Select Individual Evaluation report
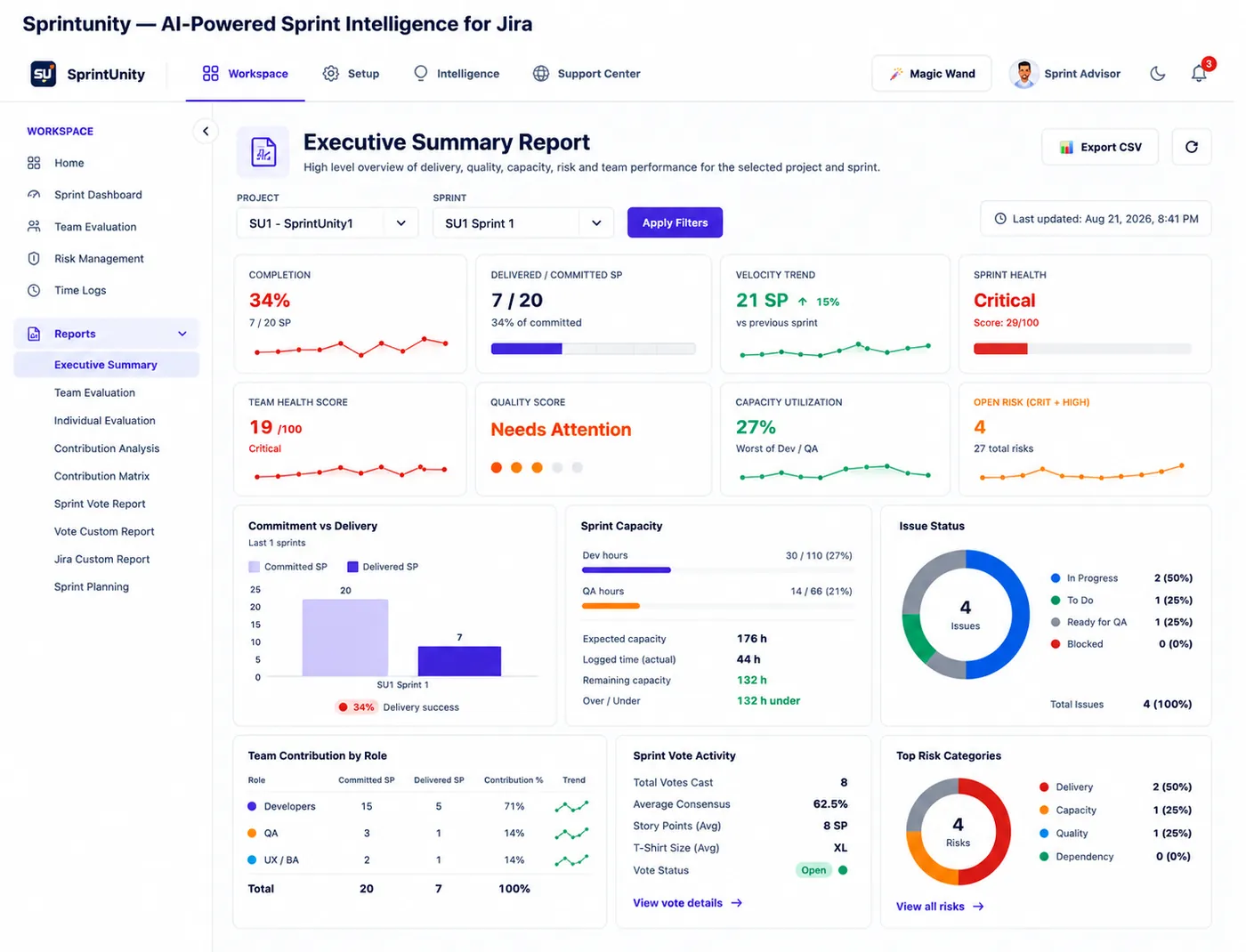 [x=105, y=421]
